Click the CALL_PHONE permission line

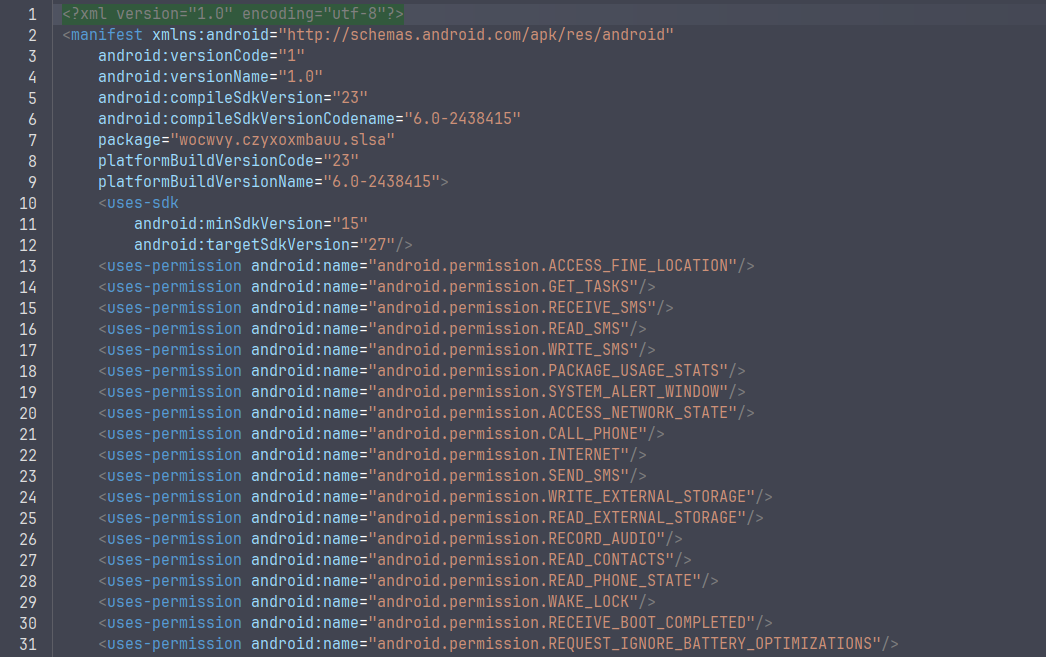click(x=381, y=434)
